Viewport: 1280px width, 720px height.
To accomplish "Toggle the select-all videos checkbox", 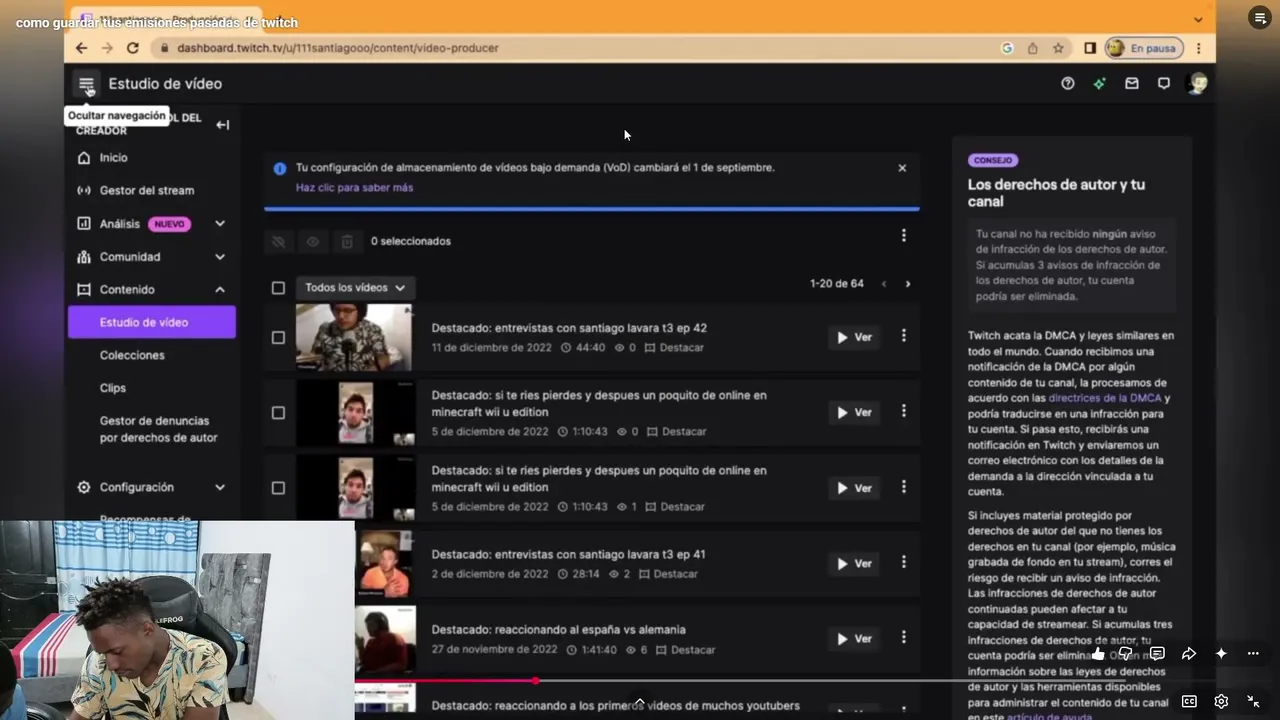I will (278, 288).
